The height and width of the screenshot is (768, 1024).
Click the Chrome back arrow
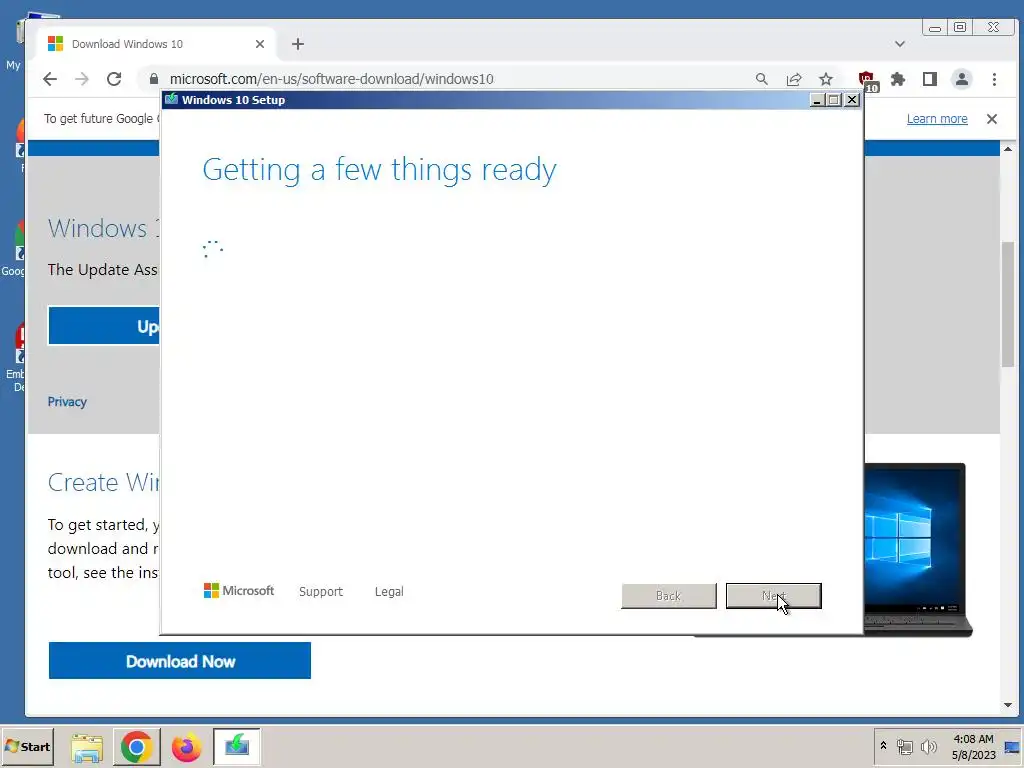pyautogui.click(x=50, y=79)
